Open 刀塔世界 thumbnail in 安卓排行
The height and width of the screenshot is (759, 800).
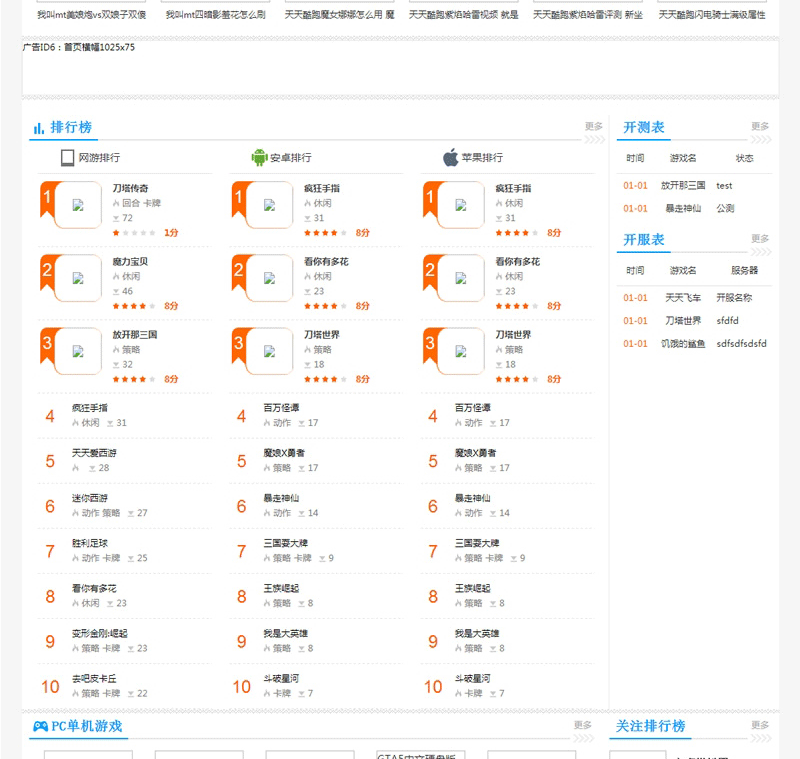pyautogui.click(x=269, y=351)
